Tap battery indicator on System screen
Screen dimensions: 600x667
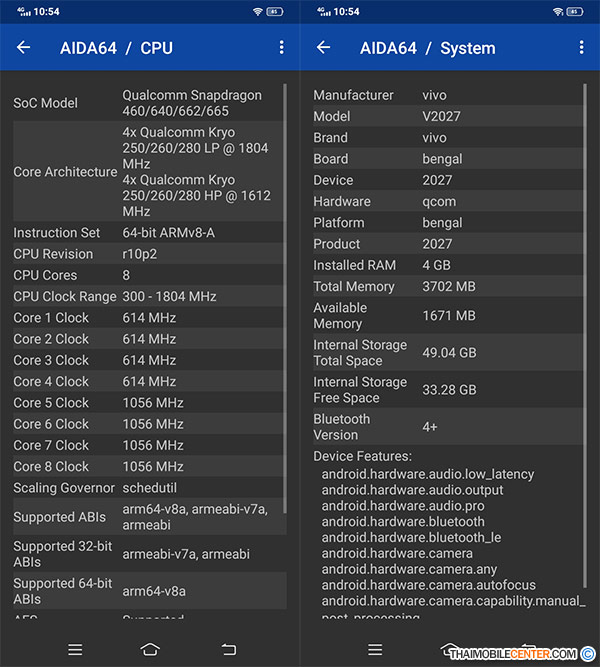pyautogui.click(x=575, y=11)
